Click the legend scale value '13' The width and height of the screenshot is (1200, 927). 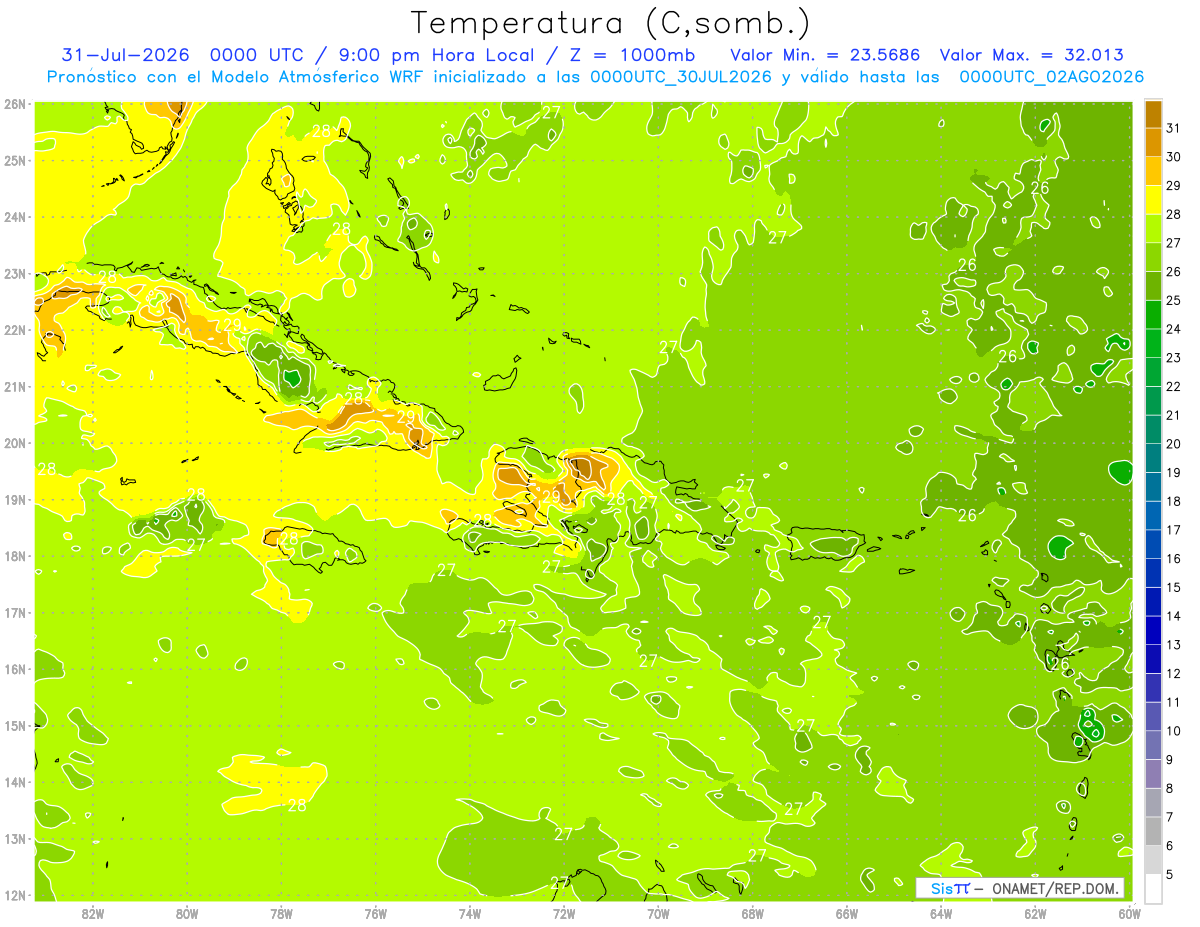(1173, 645)
